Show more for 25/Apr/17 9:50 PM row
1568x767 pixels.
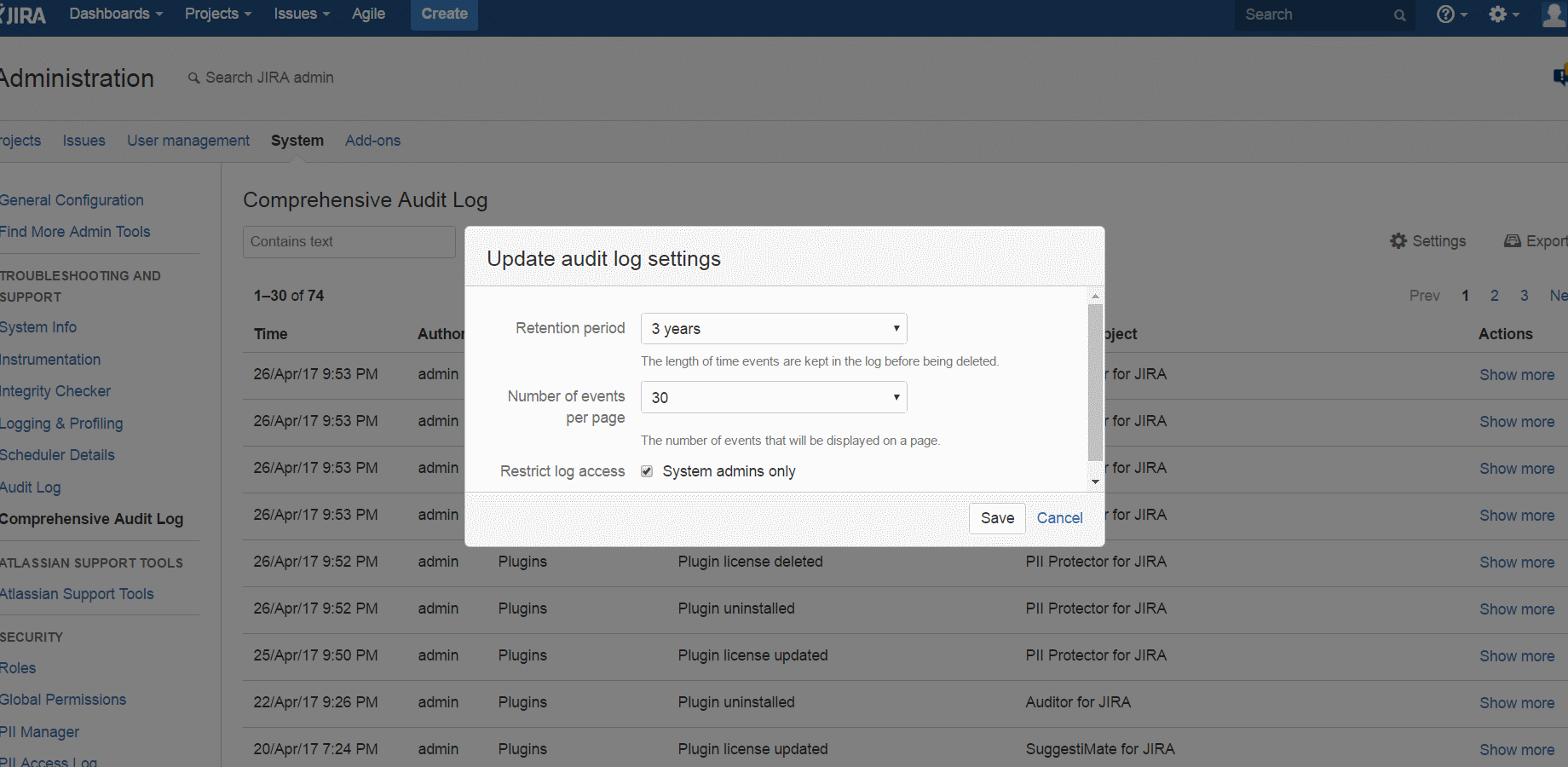click(x=1517, y=656)
